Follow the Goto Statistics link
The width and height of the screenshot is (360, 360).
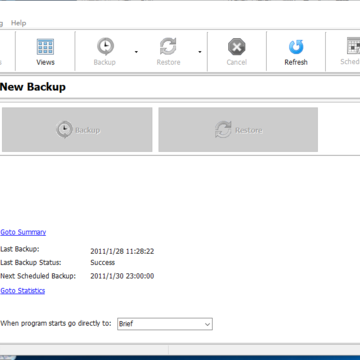tap(22, 291)
